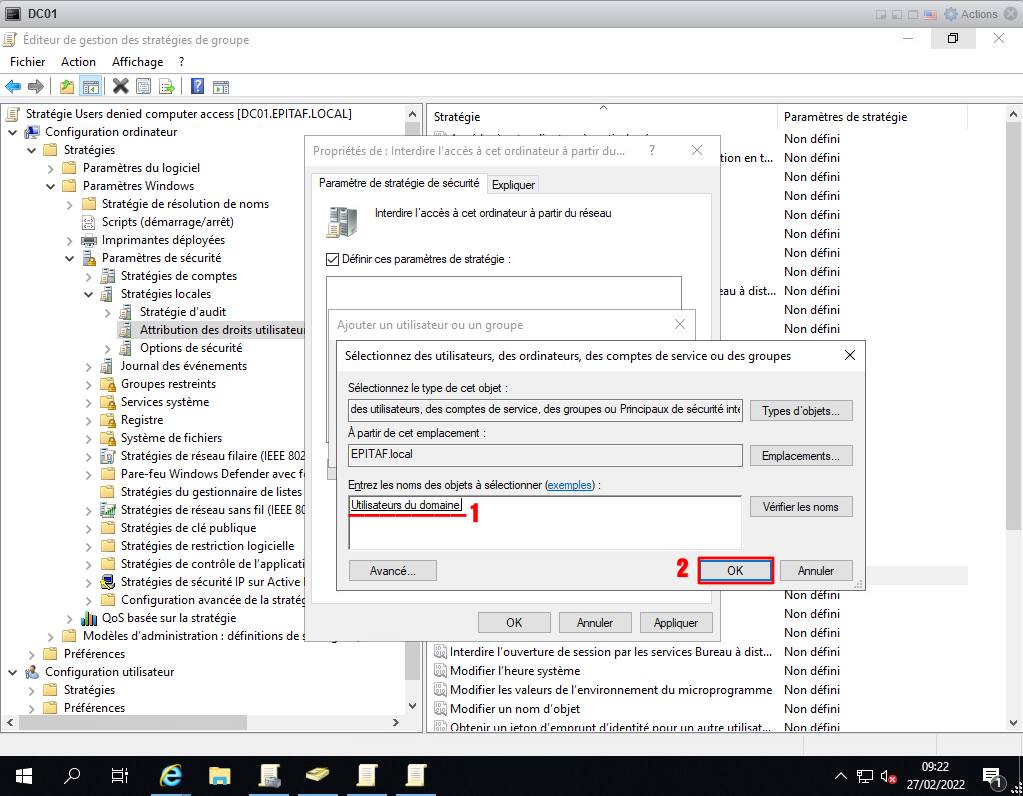The height and width of the screenshot is (796, 1023).
Task: Open the properties toolbar icon
Action: pyautogui.click(x=144, y=86)
